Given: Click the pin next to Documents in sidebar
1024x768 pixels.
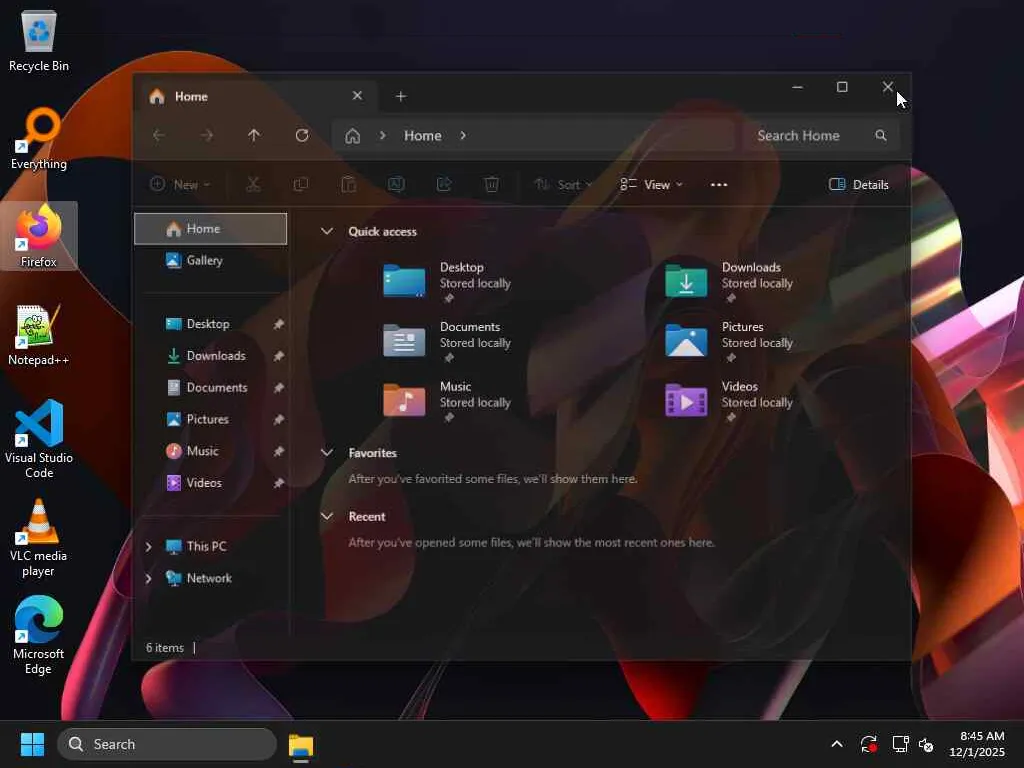Looking at the screenshot, I should click(x=278, y=388).
